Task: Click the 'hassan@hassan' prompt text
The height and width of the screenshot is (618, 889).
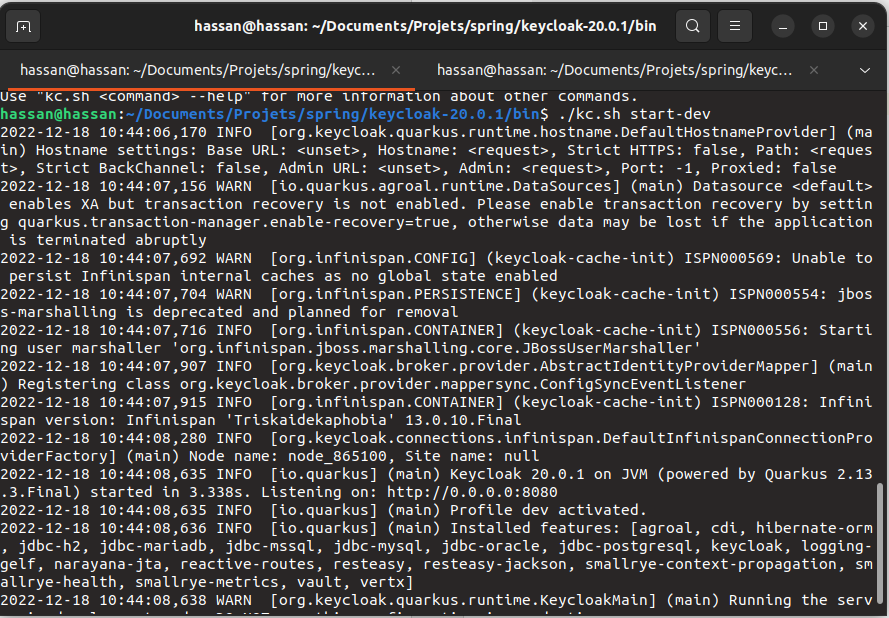Action: point(58,114)
